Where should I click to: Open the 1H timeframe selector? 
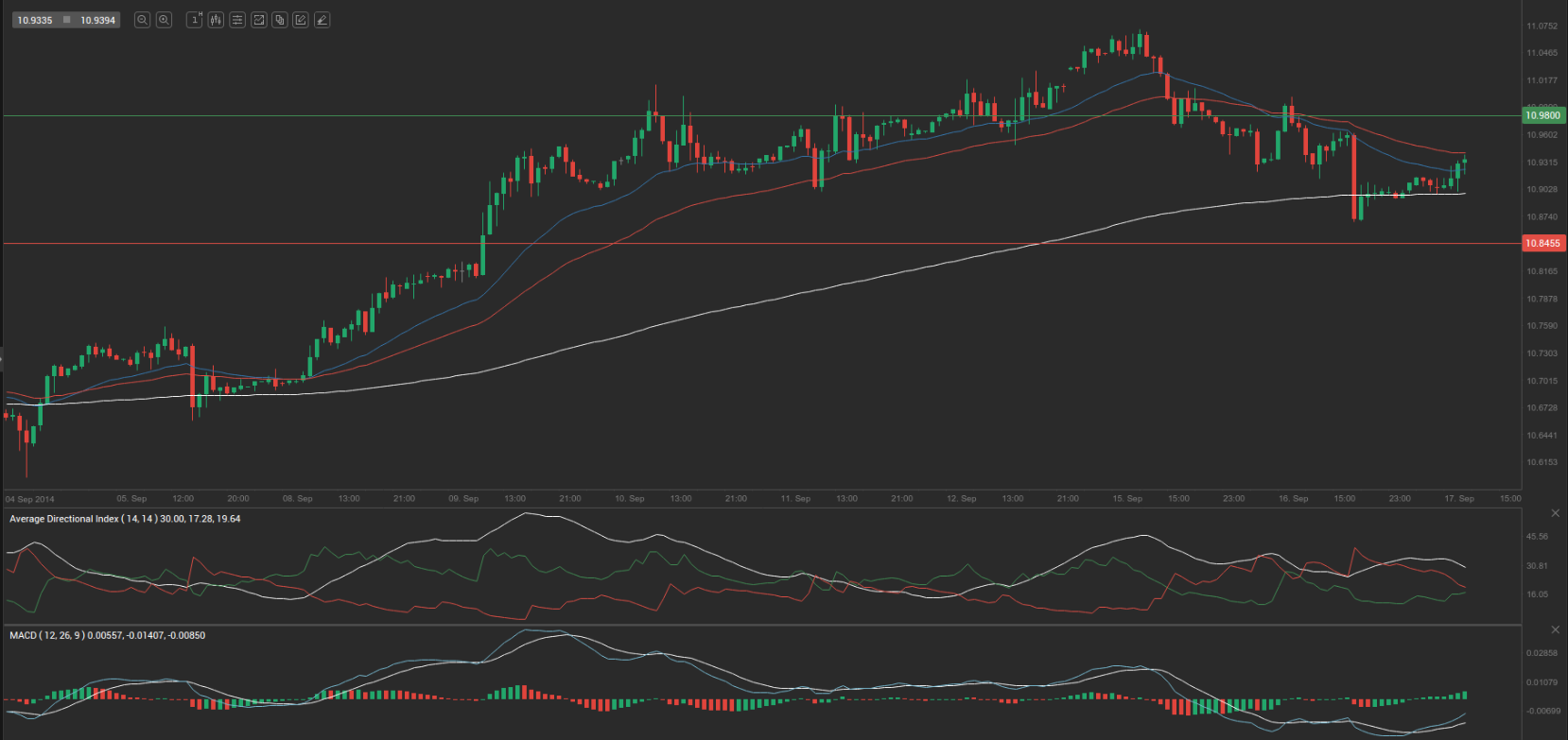195,20
